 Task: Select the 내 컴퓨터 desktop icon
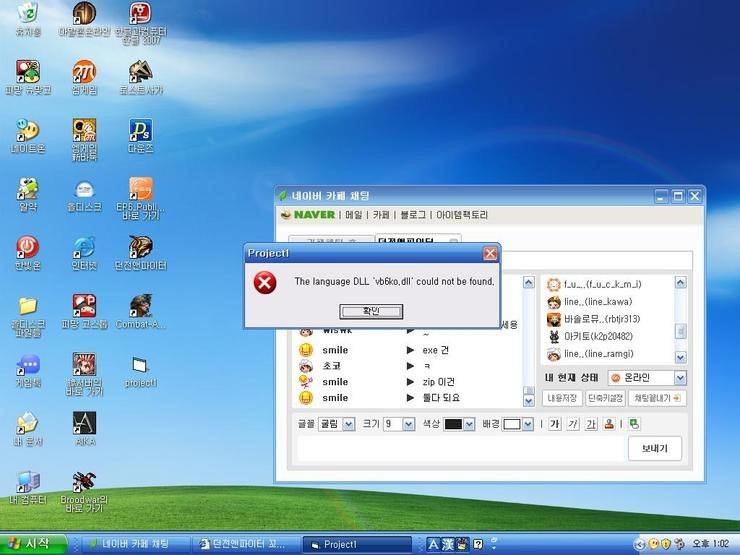28,487
